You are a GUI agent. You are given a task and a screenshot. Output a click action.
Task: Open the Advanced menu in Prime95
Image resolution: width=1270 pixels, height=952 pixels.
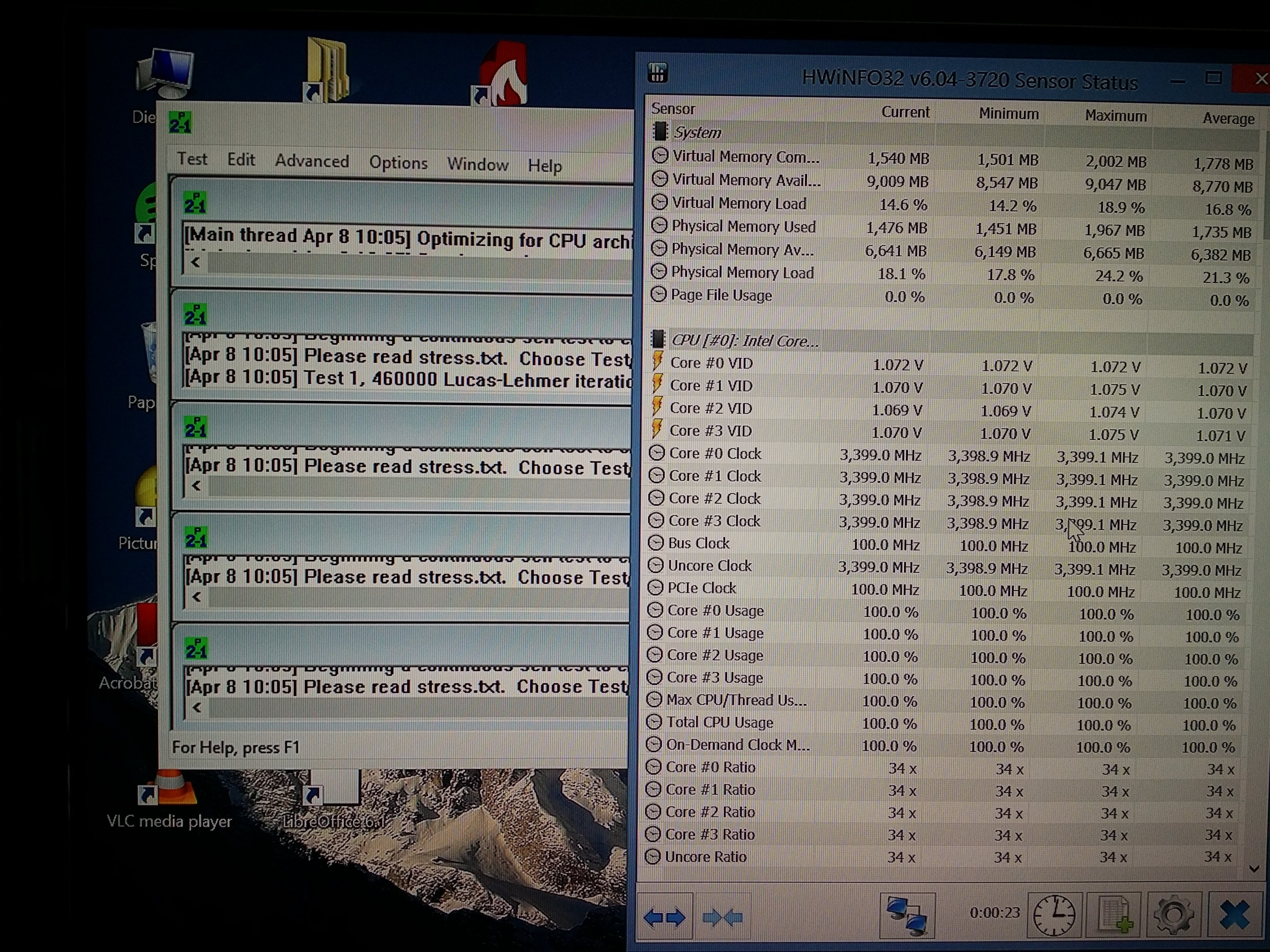(x=312, y=161)
